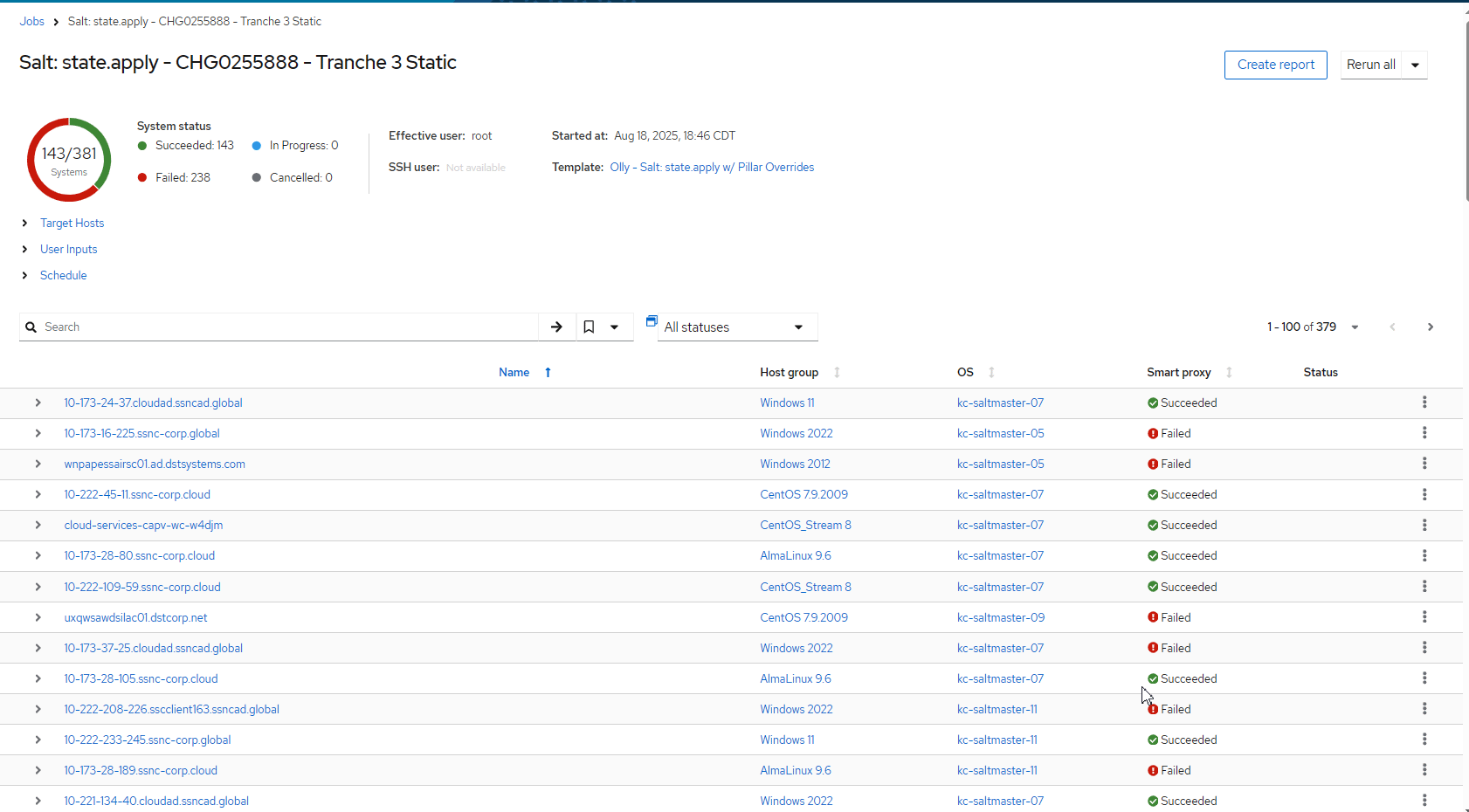
Task: Go to next page of results
Action: [1430, 327]
